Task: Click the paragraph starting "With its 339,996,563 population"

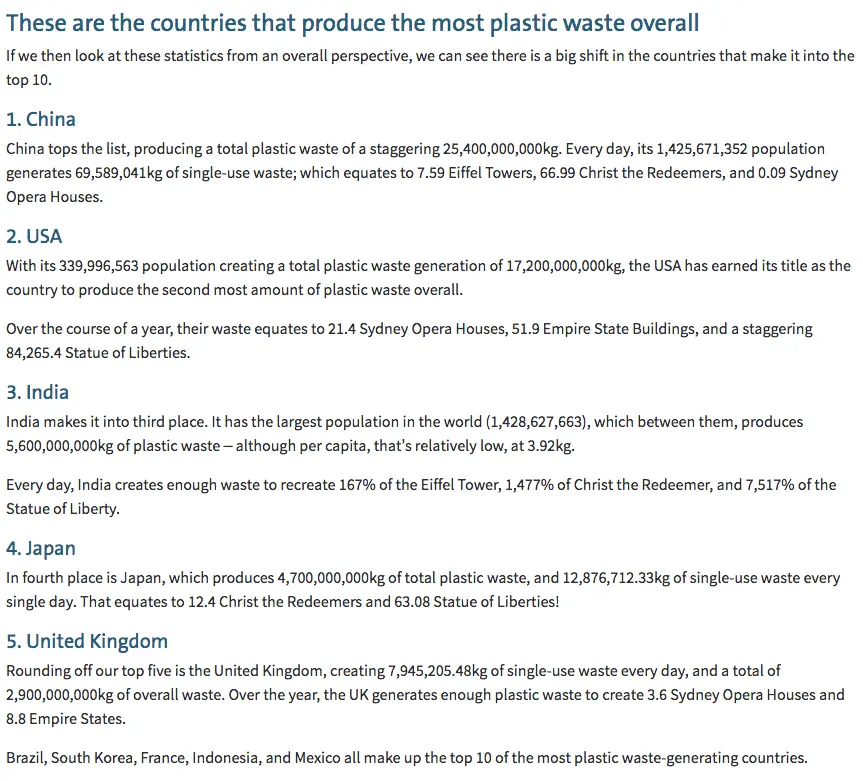Action: [x=428, y=278]
